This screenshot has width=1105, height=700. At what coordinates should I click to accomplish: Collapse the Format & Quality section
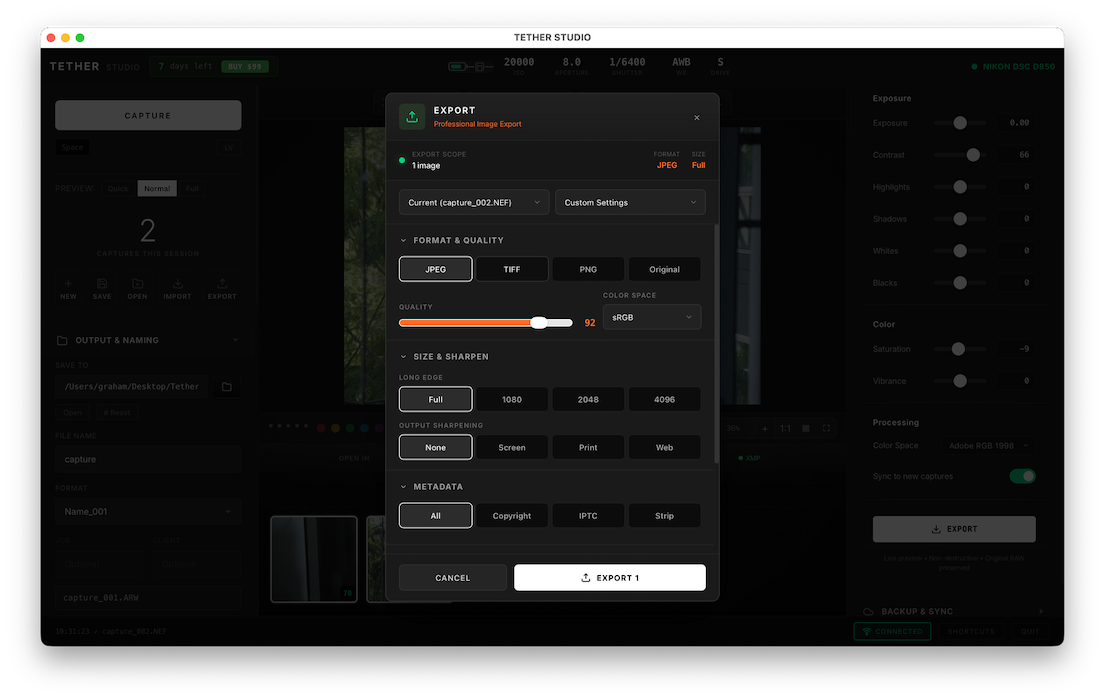pyautogui.click(x=403, y=240)
